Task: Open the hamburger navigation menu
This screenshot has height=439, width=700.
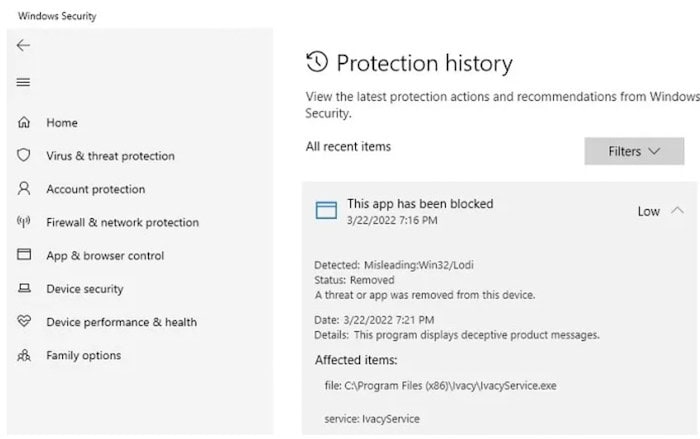Action: click(x=23, y=82)
